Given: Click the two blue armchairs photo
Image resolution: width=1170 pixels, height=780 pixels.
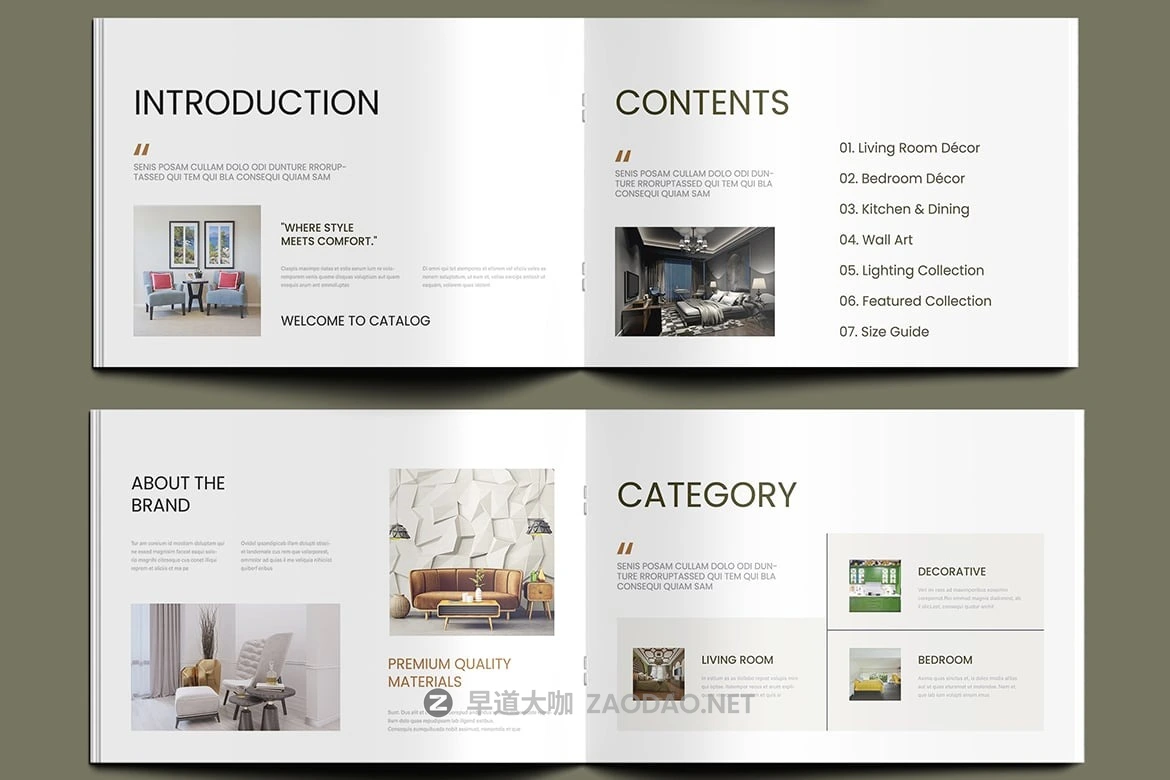Looking at the screenshot, I should (x=197, y=271).
